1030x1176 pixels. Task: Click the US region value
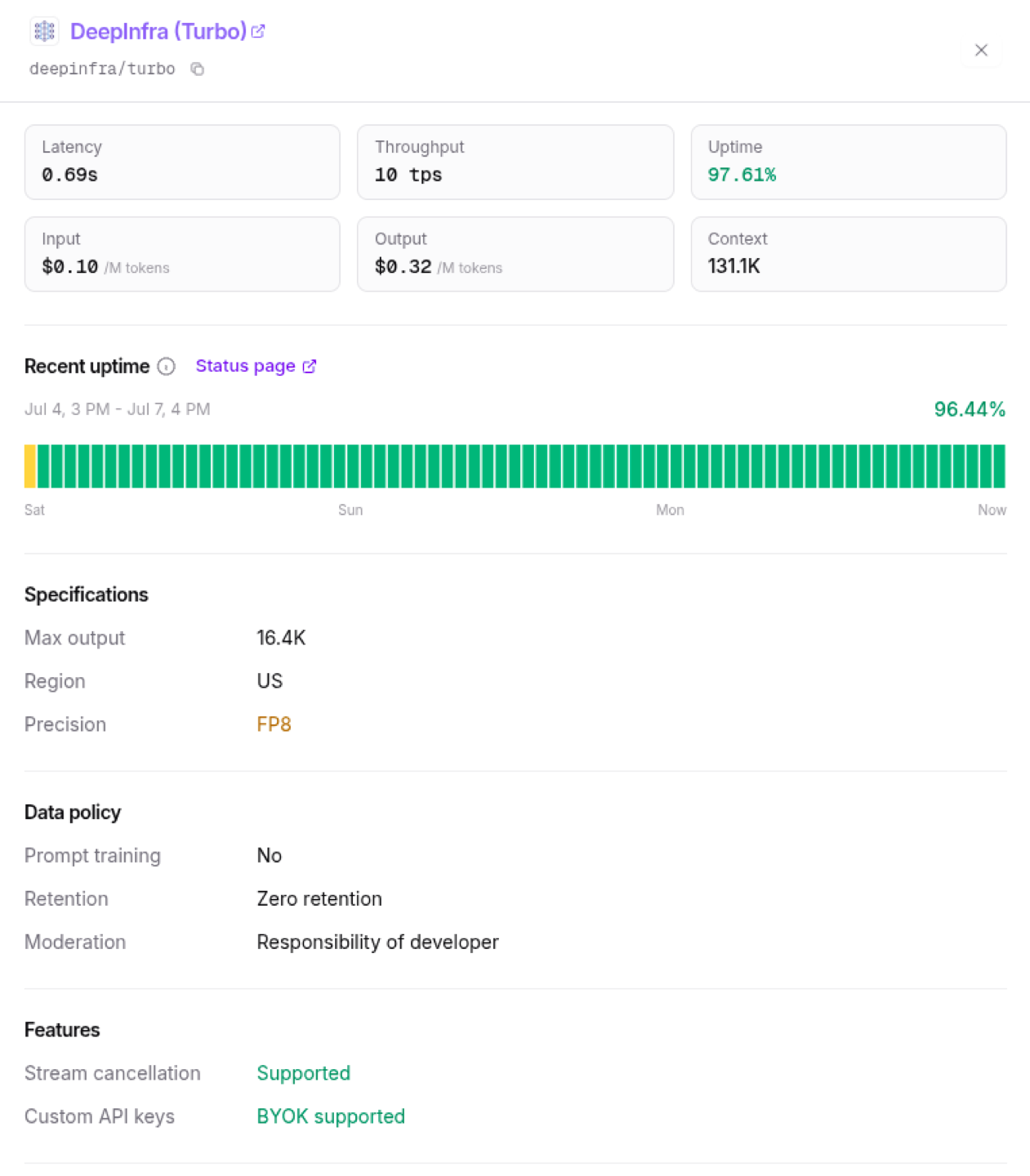pos(270,681)
